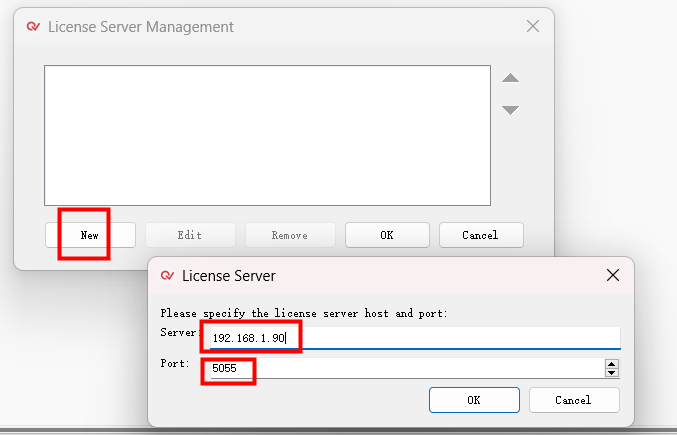Image resolution: width=677 pixels, height=435 pixels.
Task: Close the License Server Management window
Action: 532,27
